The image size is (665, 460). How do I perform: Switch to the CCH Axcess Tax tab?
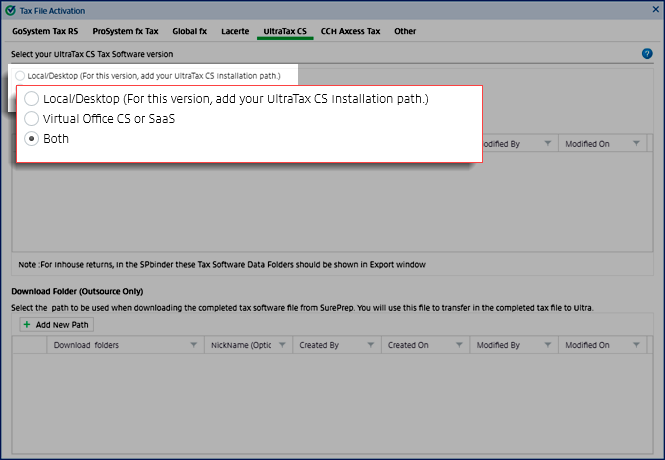point(350,31)
